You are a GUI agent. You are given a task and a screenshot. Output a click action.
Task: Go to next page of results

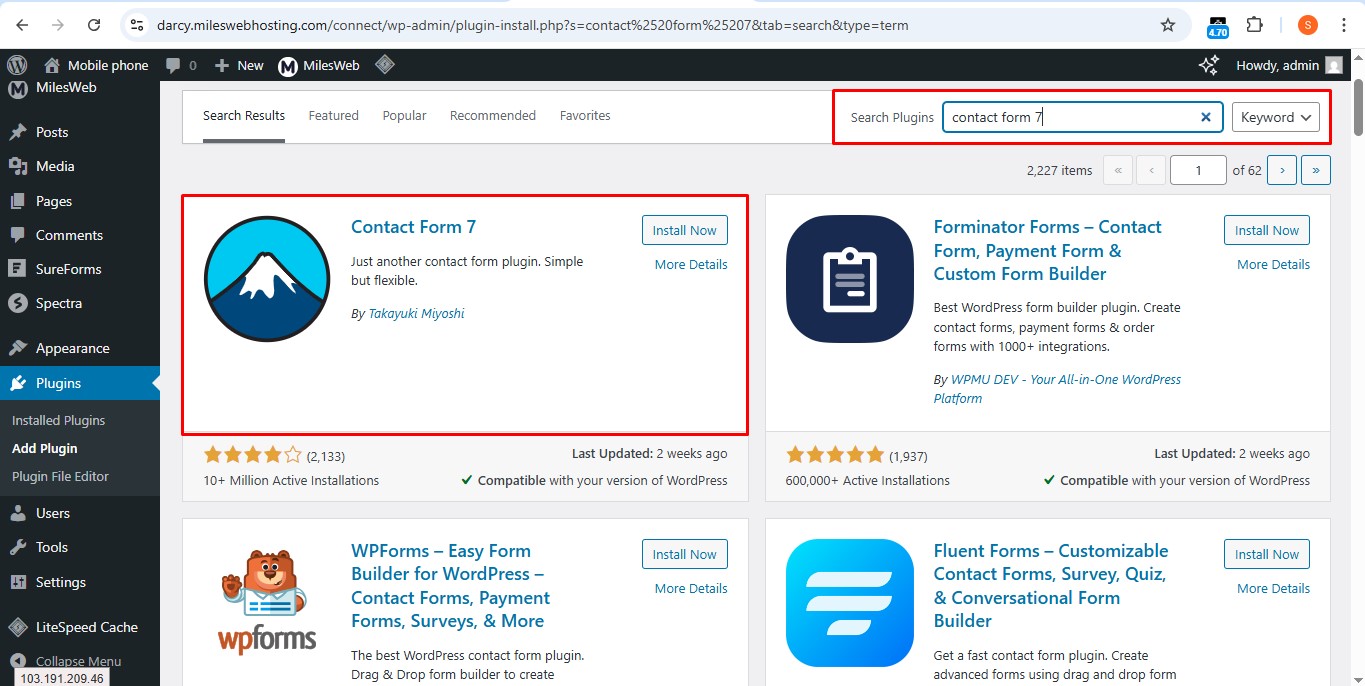[1282, 170]
